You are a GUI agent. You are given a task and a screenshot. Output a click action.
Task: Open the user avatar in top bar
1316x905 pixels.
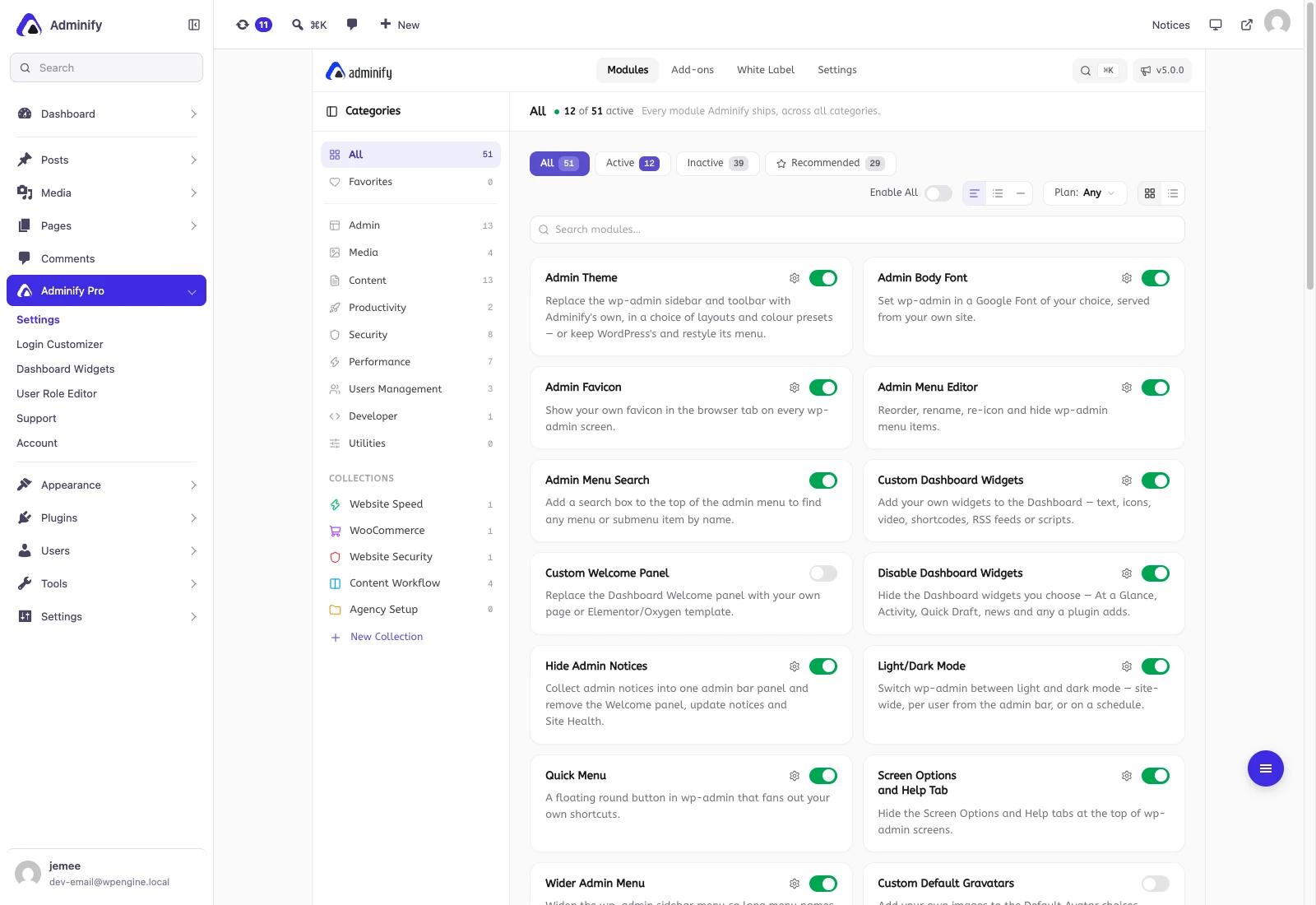click(1277, 22)
